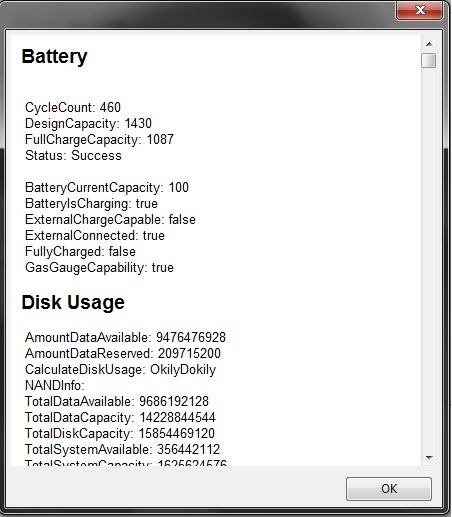The image size is (452, 517).
Task: Click the scrollbar down arrow
Action: (429, 458)
